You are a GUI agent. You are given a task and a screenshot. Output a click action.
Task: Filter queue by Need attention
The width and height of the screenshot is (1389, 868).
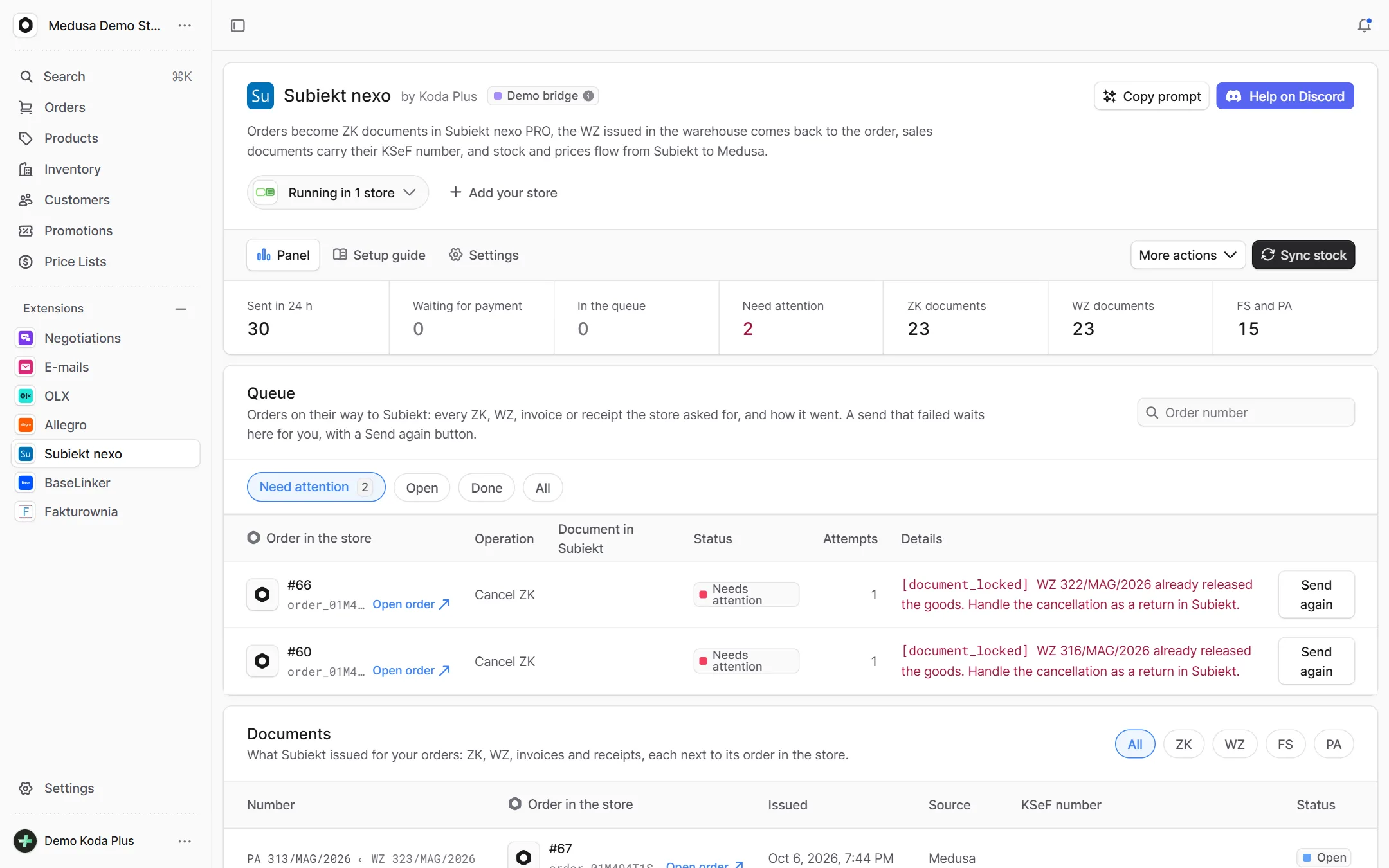point(316,487)
